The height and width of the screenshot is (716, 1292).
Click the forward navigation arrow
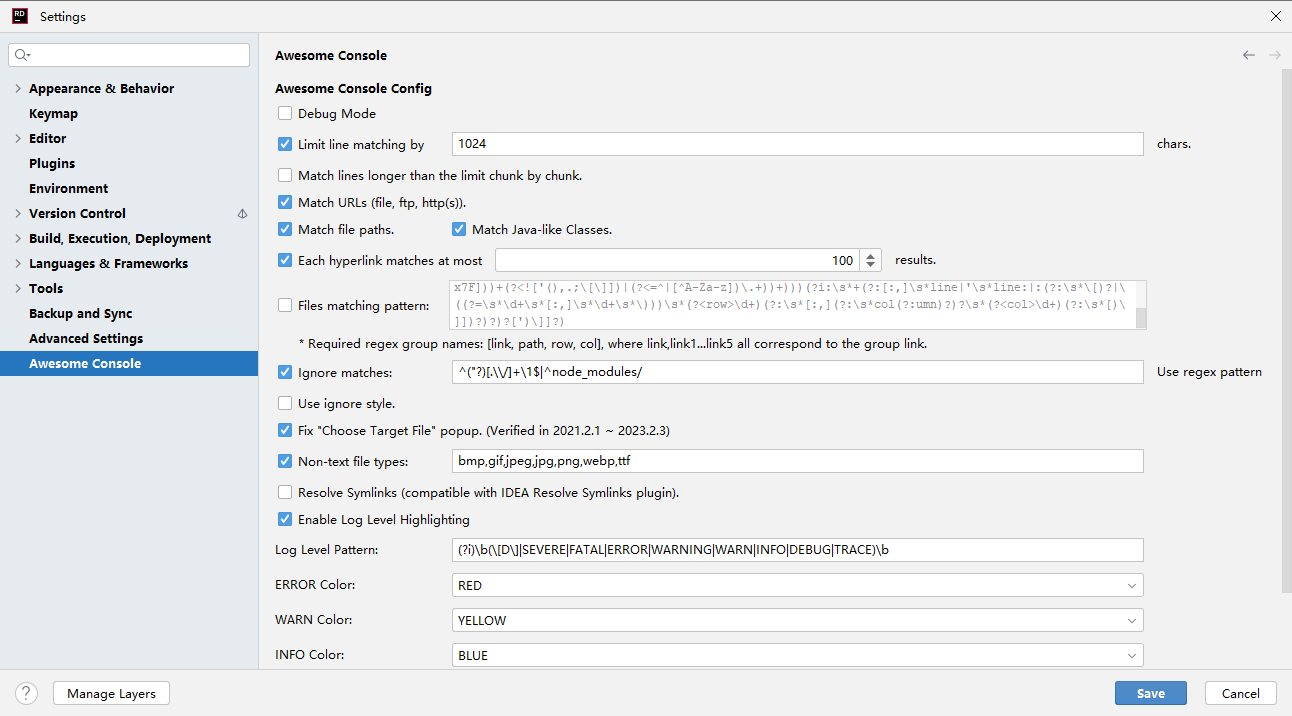click(x=1275, y=55)
